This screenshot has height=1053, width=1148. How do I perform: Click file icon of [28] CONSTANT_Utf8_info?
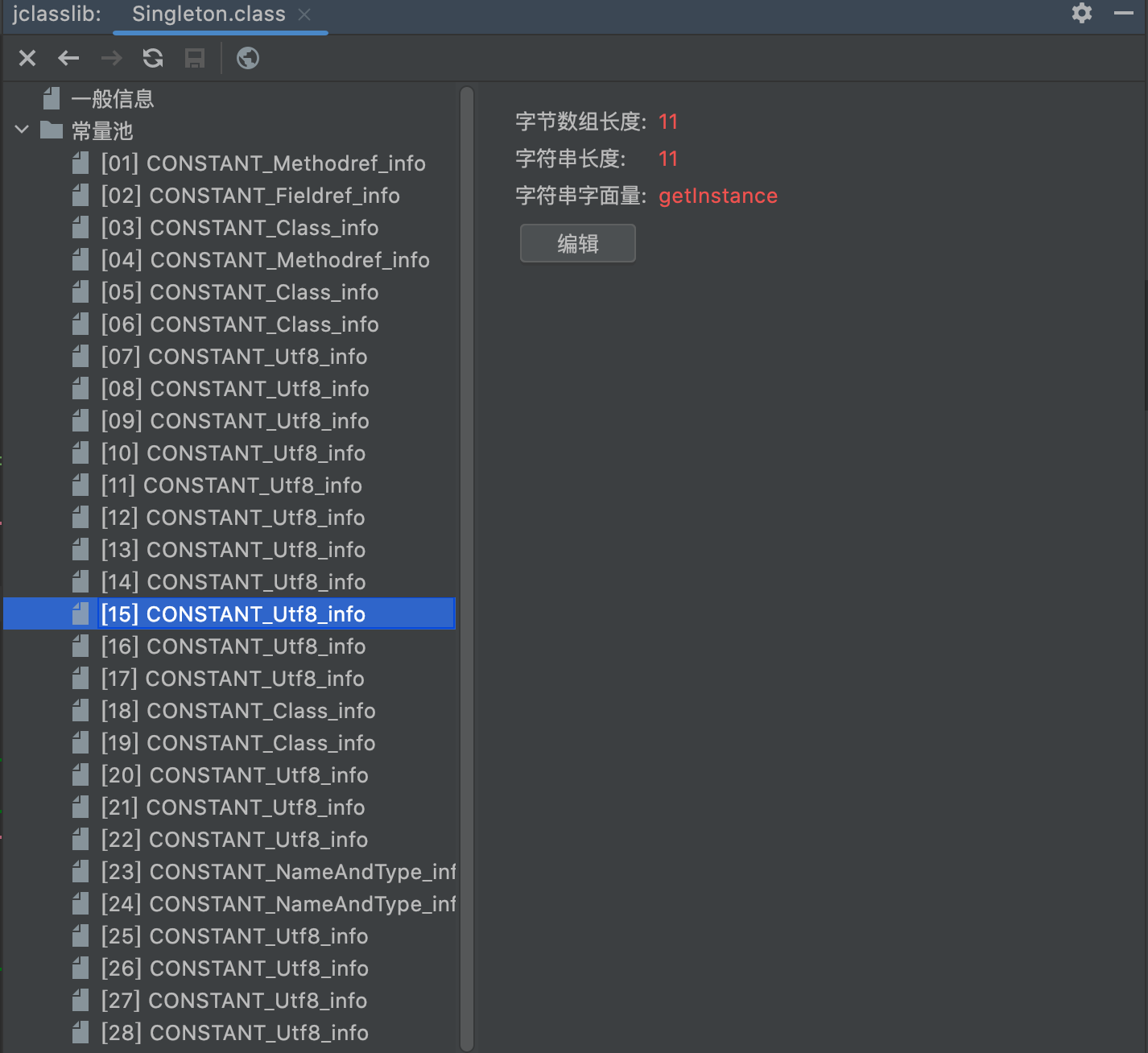click(81, 1033)
